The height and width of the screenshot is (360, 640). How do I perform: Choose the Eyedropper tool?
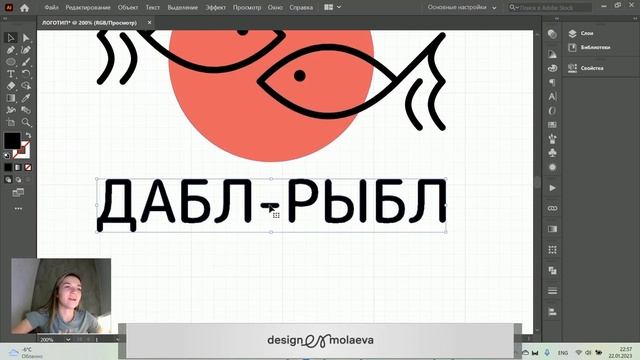click(26, 98)
